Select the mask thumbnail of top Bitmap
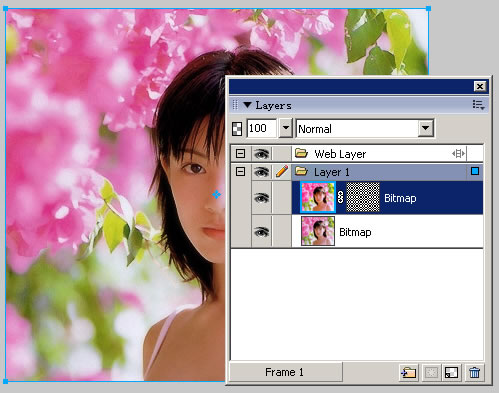 (x=363, y=197)
